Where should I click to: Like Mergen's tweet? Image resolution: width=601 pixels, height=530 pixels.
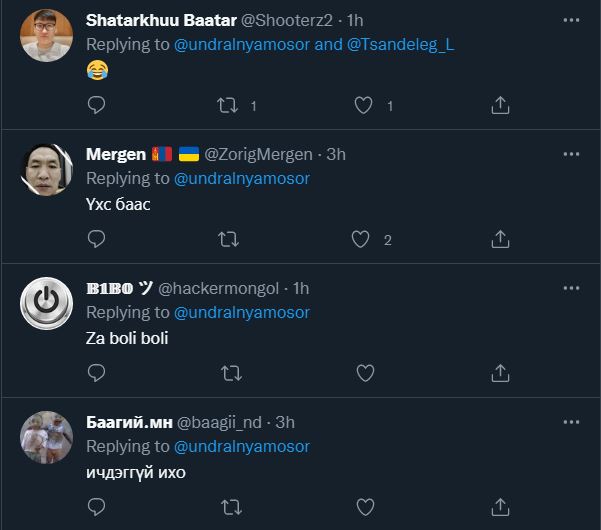pyautogui.click(x=362, y=239)
